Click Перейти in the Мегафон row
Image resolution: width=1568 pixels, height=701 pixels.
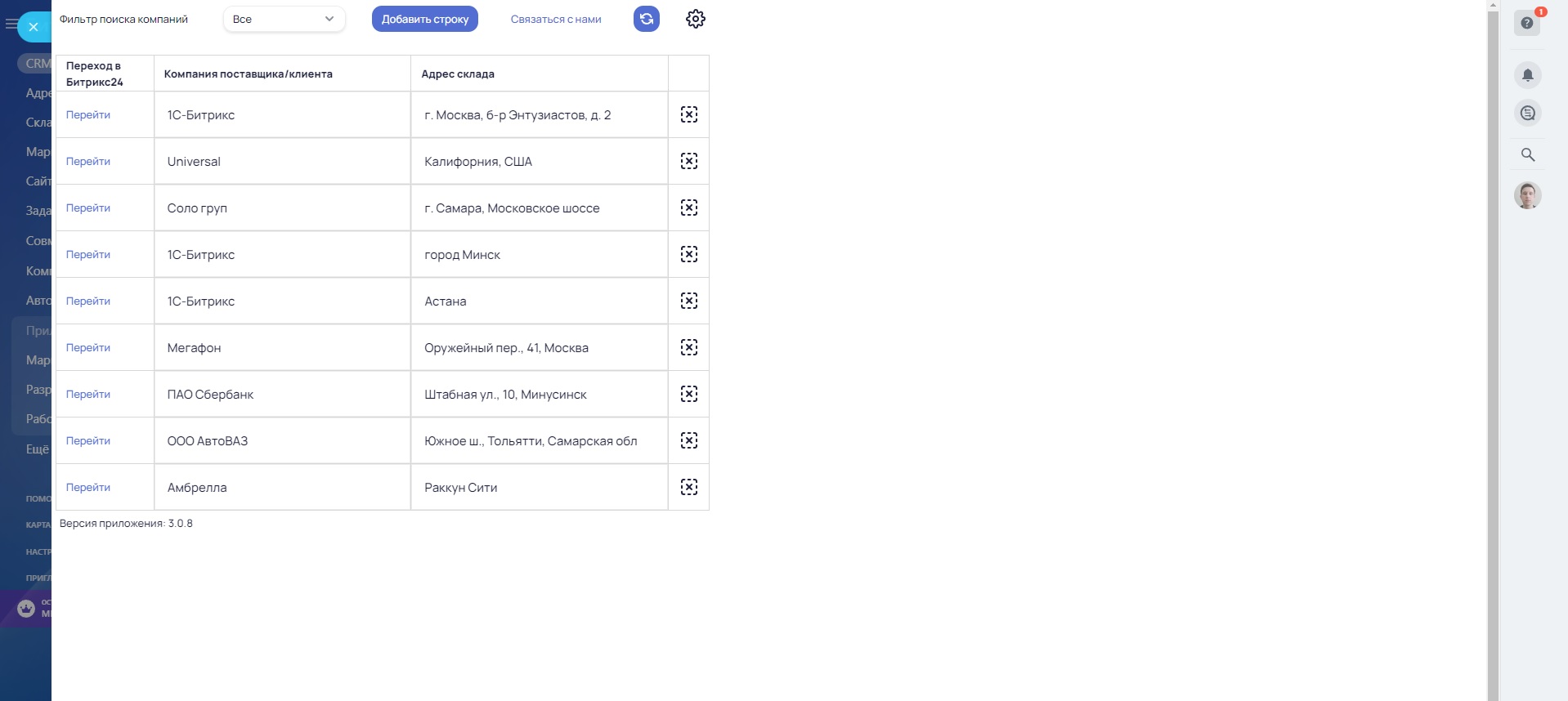coord(88,347)
